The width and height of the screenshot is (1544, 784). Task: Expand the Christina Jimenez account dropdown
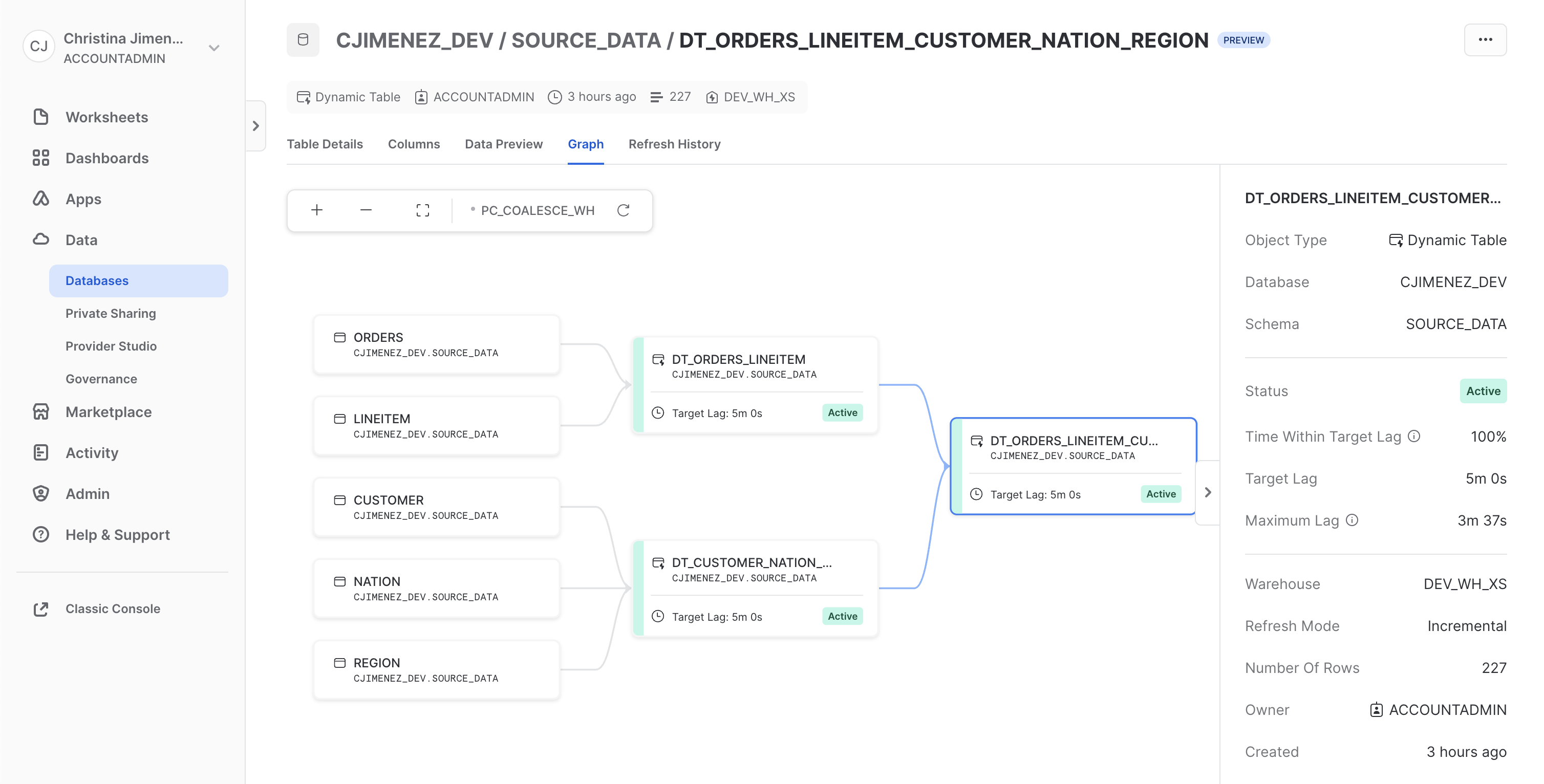click(214, 48)
